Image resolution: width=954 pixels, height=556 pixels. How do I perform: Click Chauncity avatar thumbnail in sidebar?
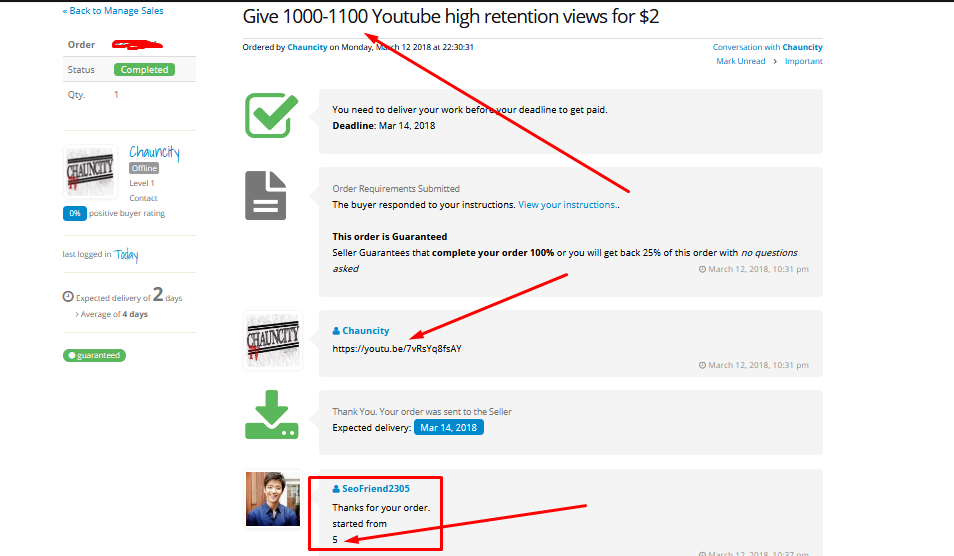(90, 172)
